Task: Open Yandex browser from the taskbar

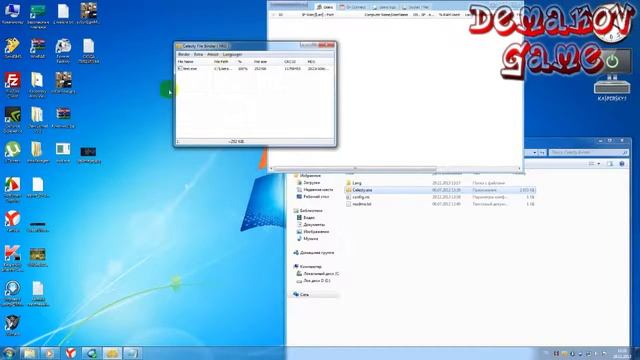Action: [x=71, y=353]
